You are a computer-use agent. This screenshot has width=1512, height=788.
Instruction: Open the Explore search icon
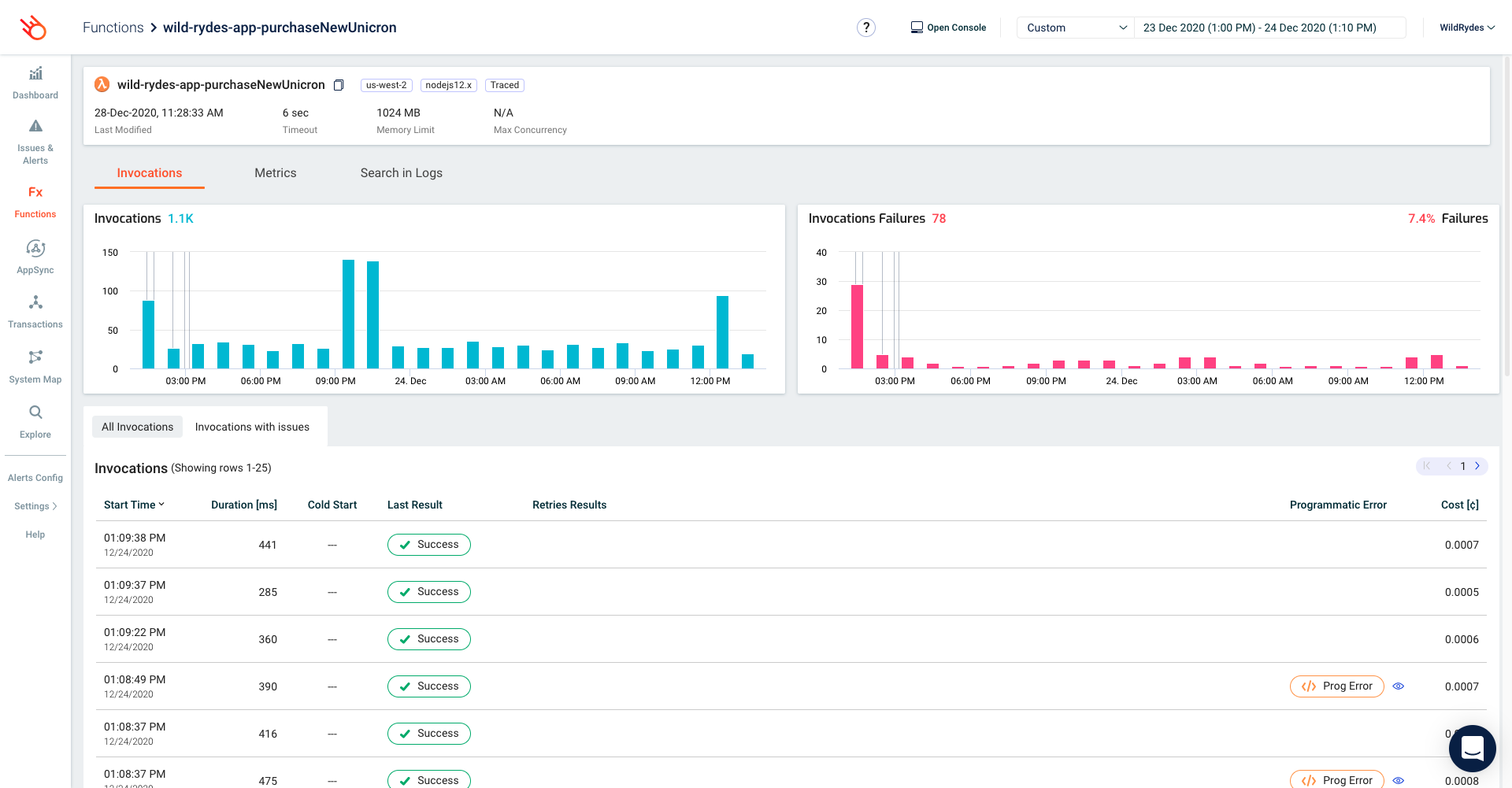[35, 412]
